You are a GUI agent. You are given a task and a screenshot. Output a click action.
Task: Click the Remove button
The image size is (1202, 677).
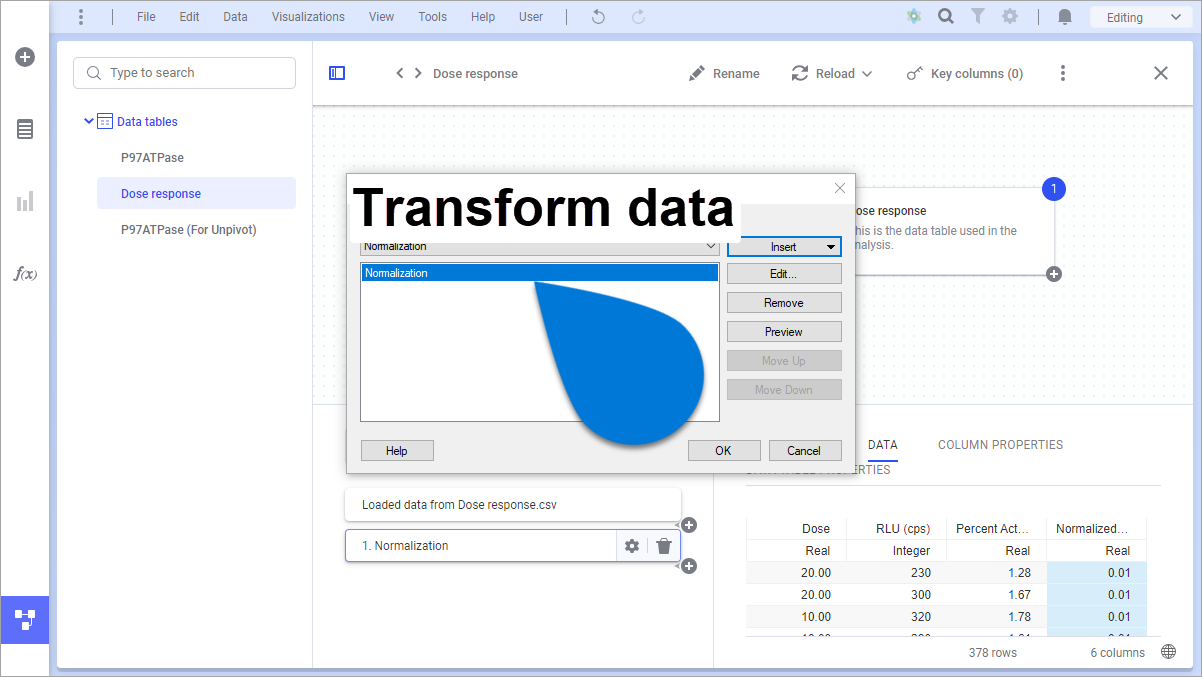coord(784,303)
